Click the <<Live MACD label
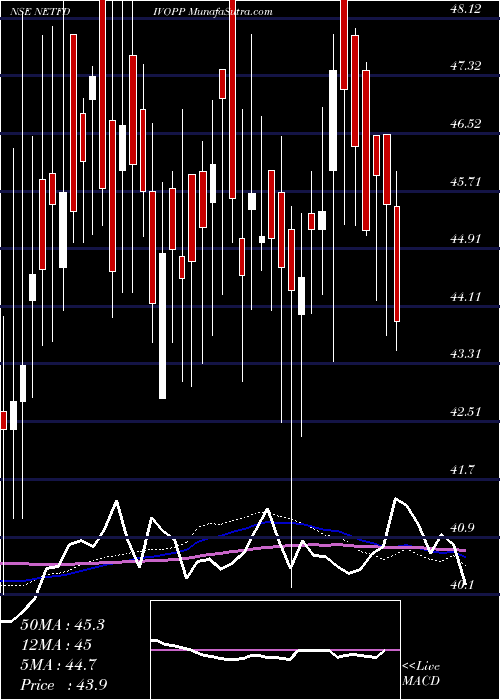The image size is (500, 700). [x=421, y=674]
